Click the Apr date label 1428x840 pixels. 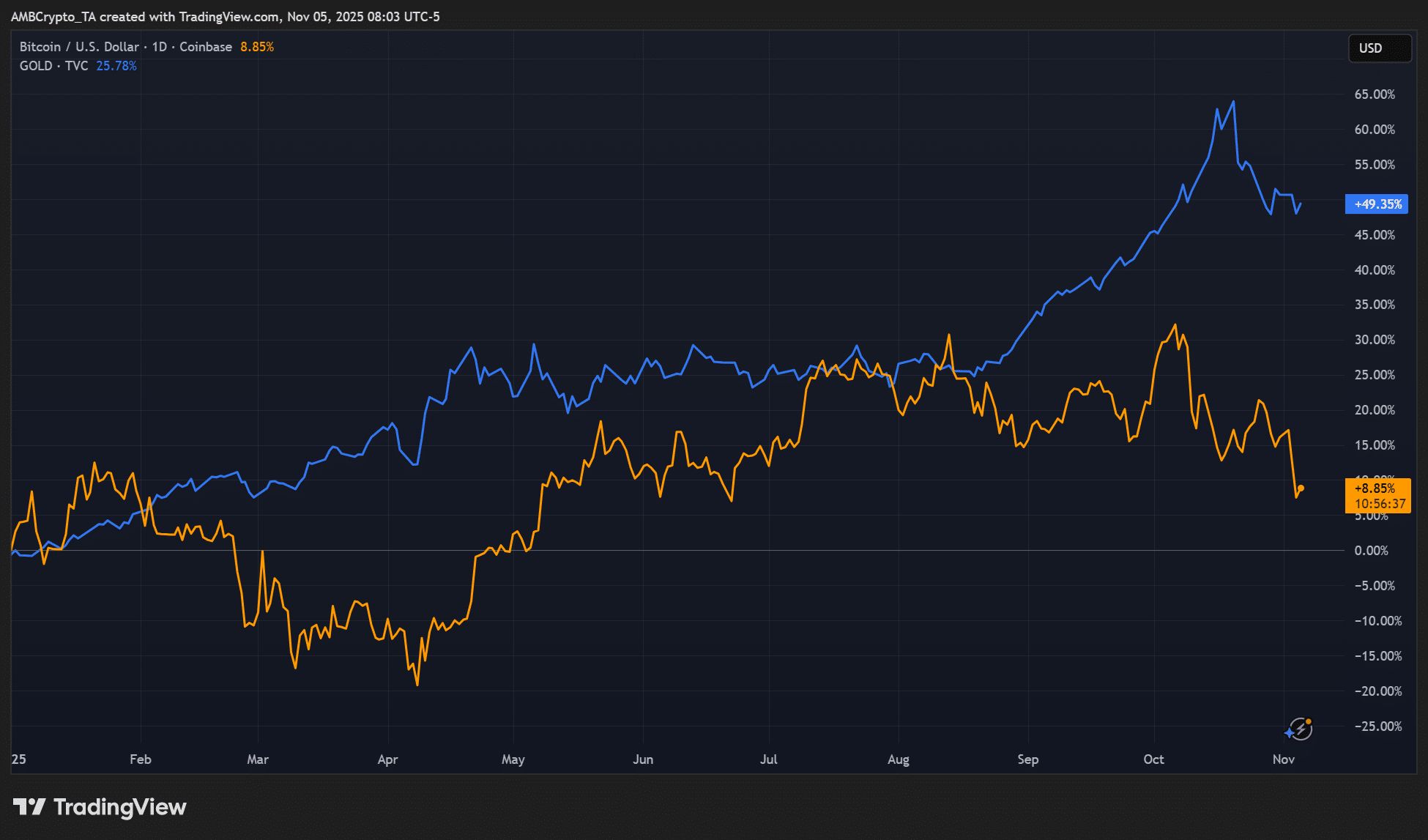pyautogui.click(x=387, y=759)
